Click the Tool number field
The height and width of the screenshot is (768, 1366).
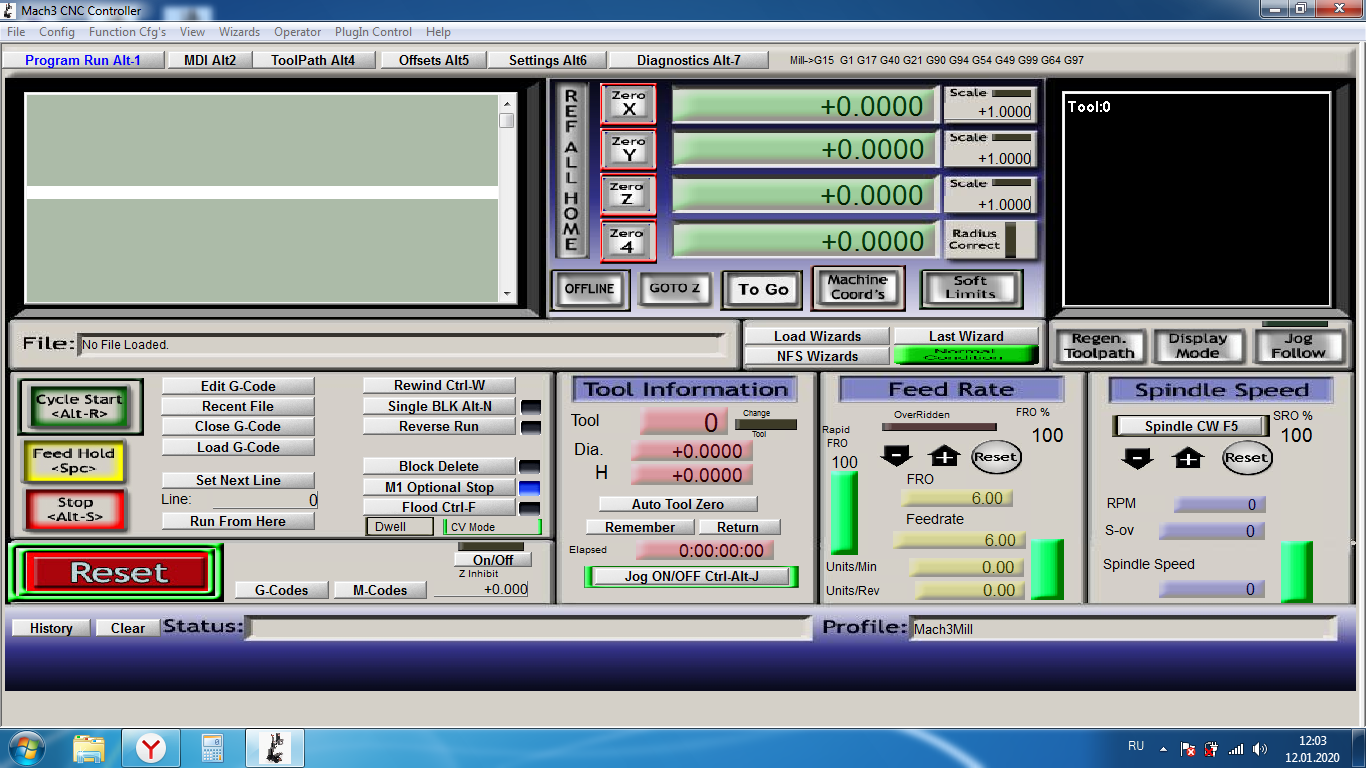click(684, 422)
